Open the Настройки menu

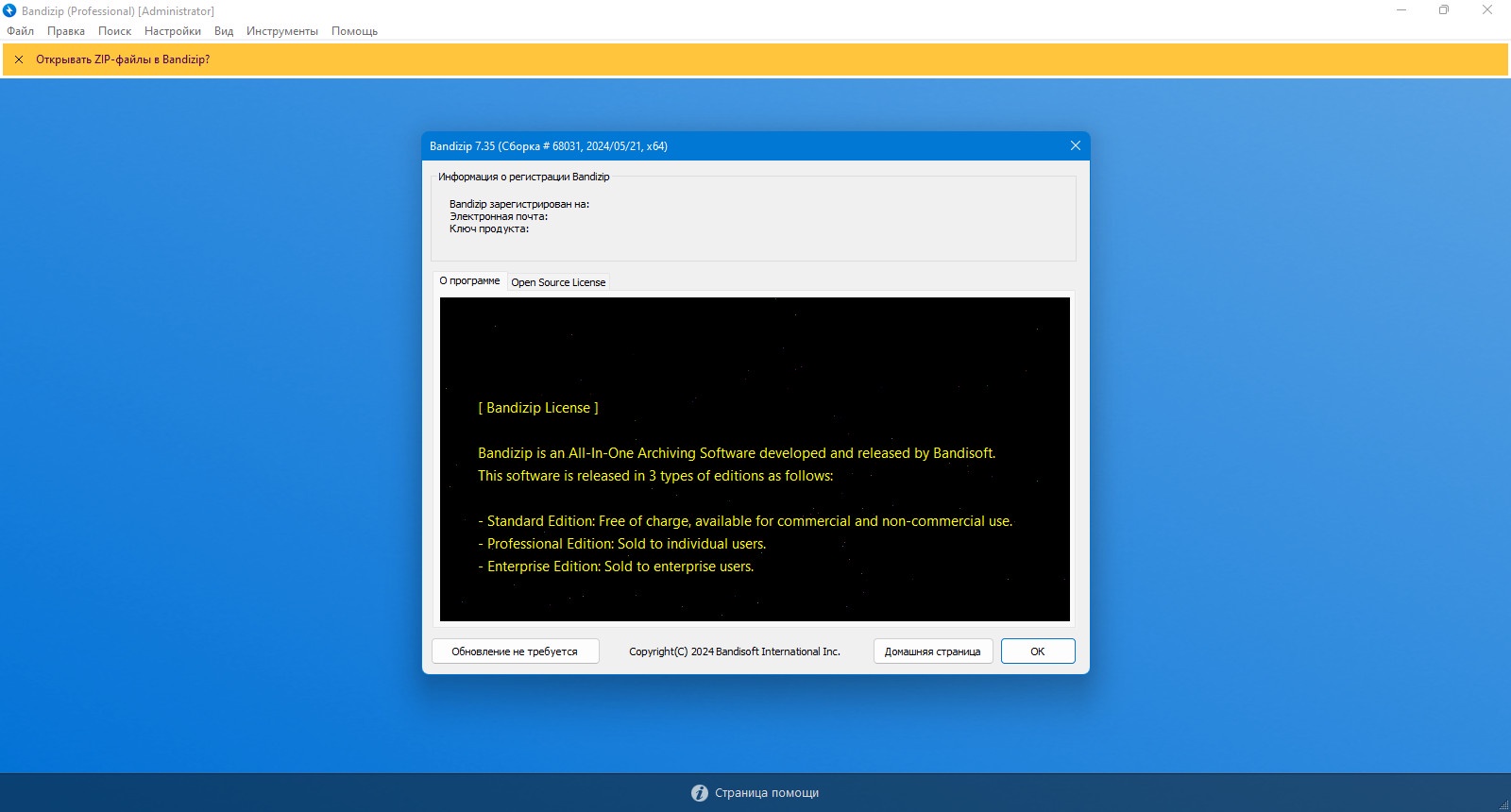(x=173, y=31)
